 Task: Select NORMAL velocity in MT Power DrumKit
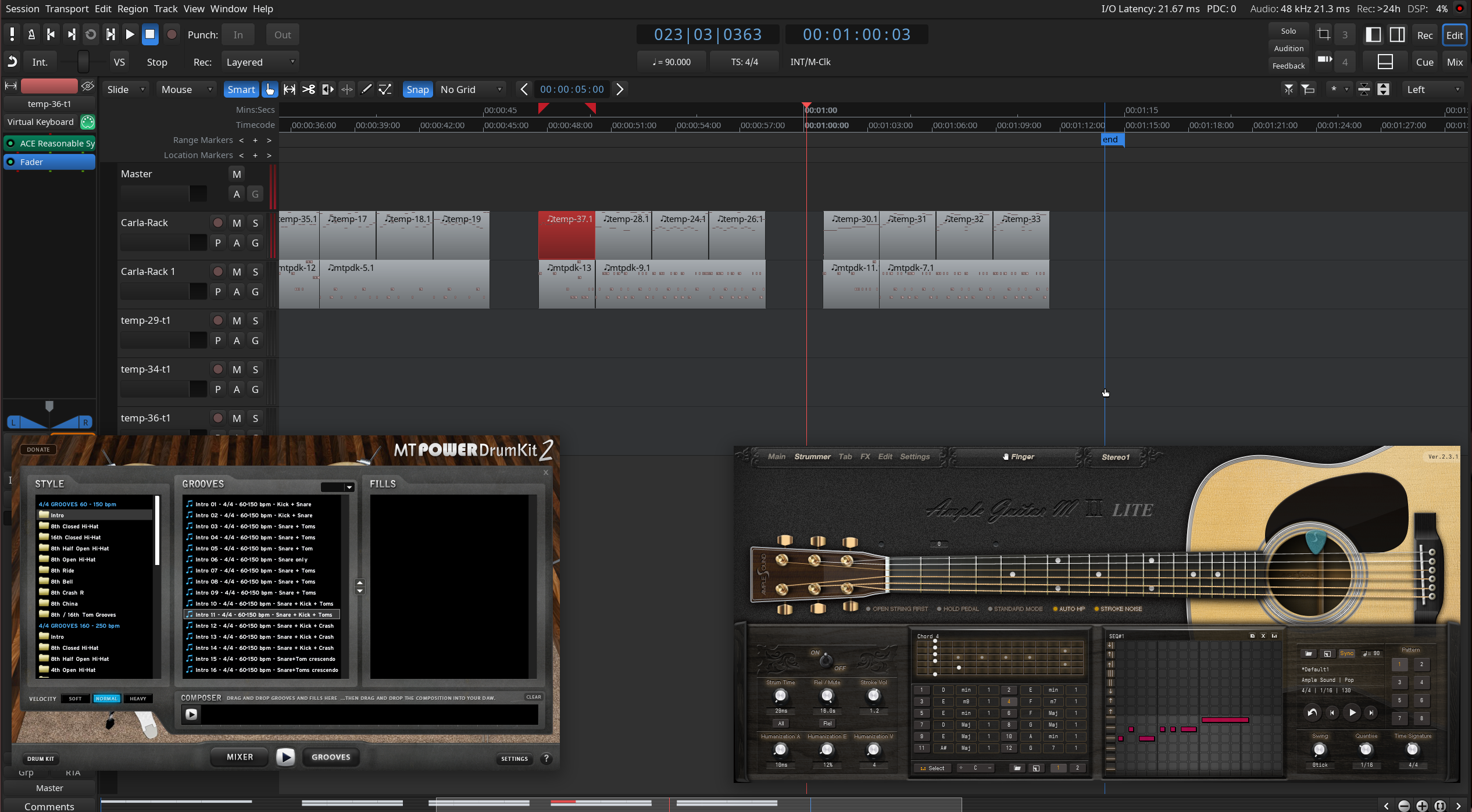[106, 699]
